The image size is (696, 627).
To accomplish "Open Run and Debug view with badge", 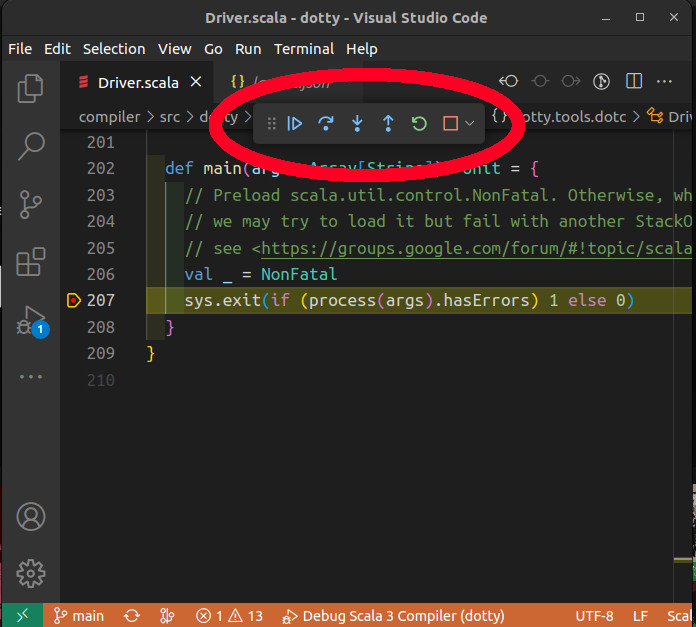I will tap(31, 320).
